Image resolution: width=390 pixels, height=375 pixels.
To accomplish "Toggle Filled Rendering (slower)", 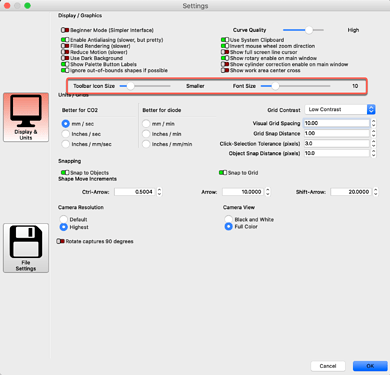I will pyautogui.click(x=65, y=46).
